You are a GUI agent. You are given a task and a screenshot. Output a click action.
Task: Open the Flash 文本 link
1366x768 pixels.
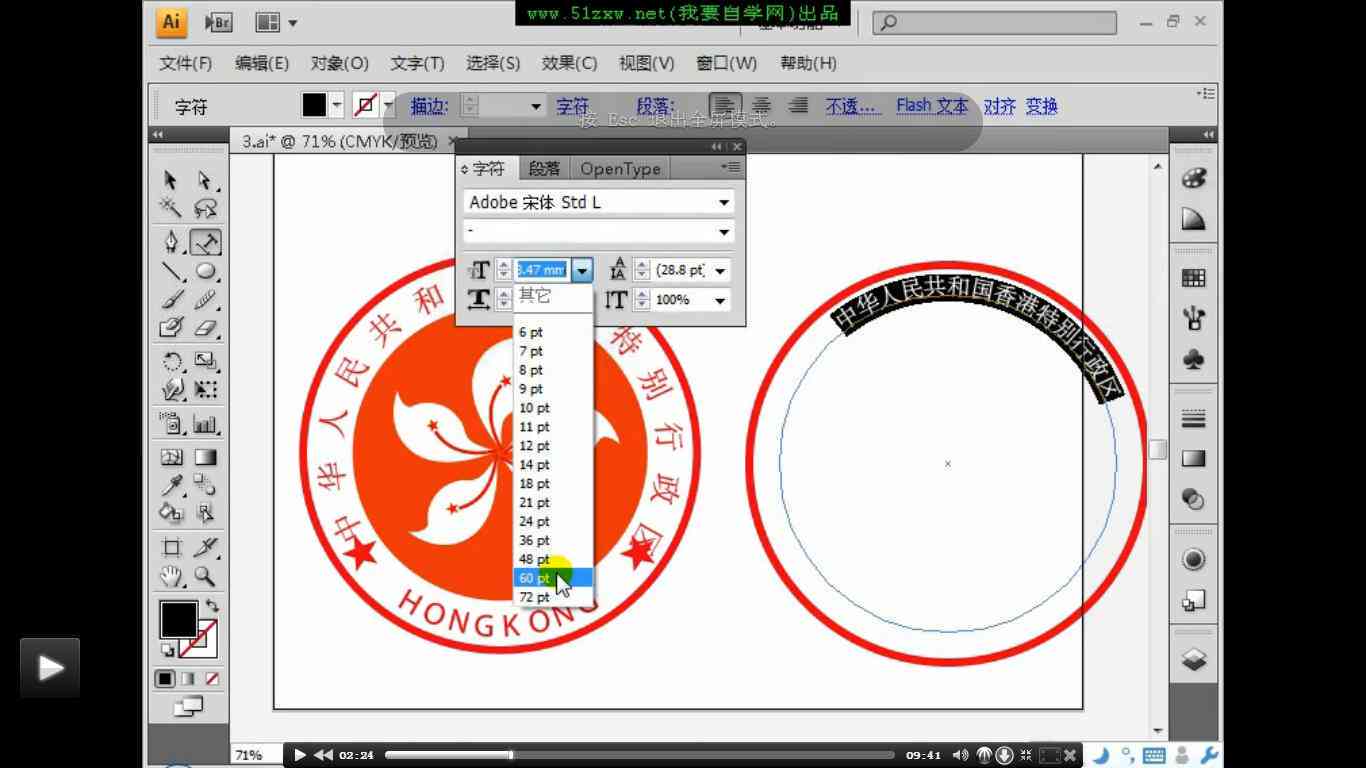coord(932,105)
